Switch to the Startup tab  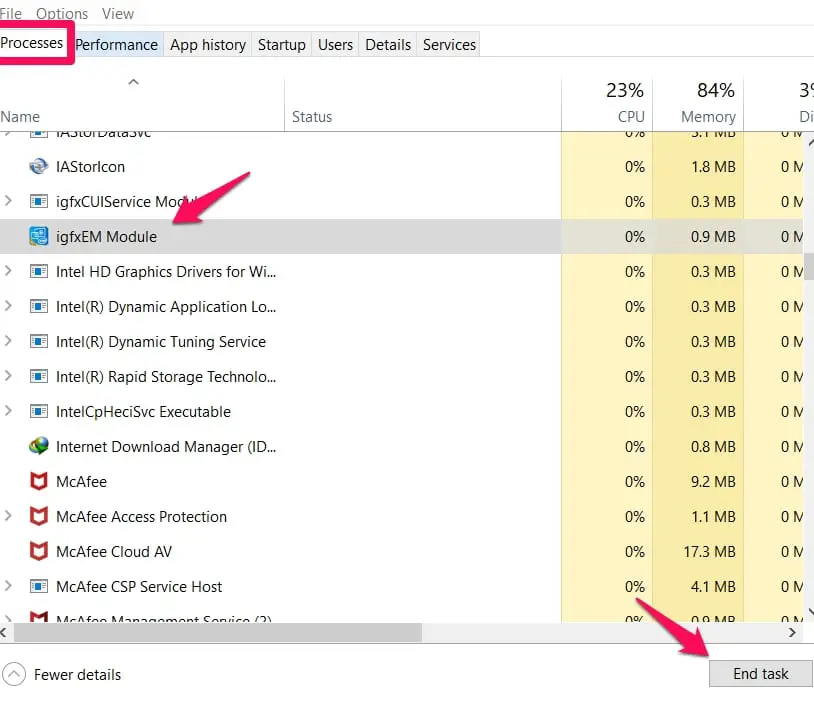point(282,45)
